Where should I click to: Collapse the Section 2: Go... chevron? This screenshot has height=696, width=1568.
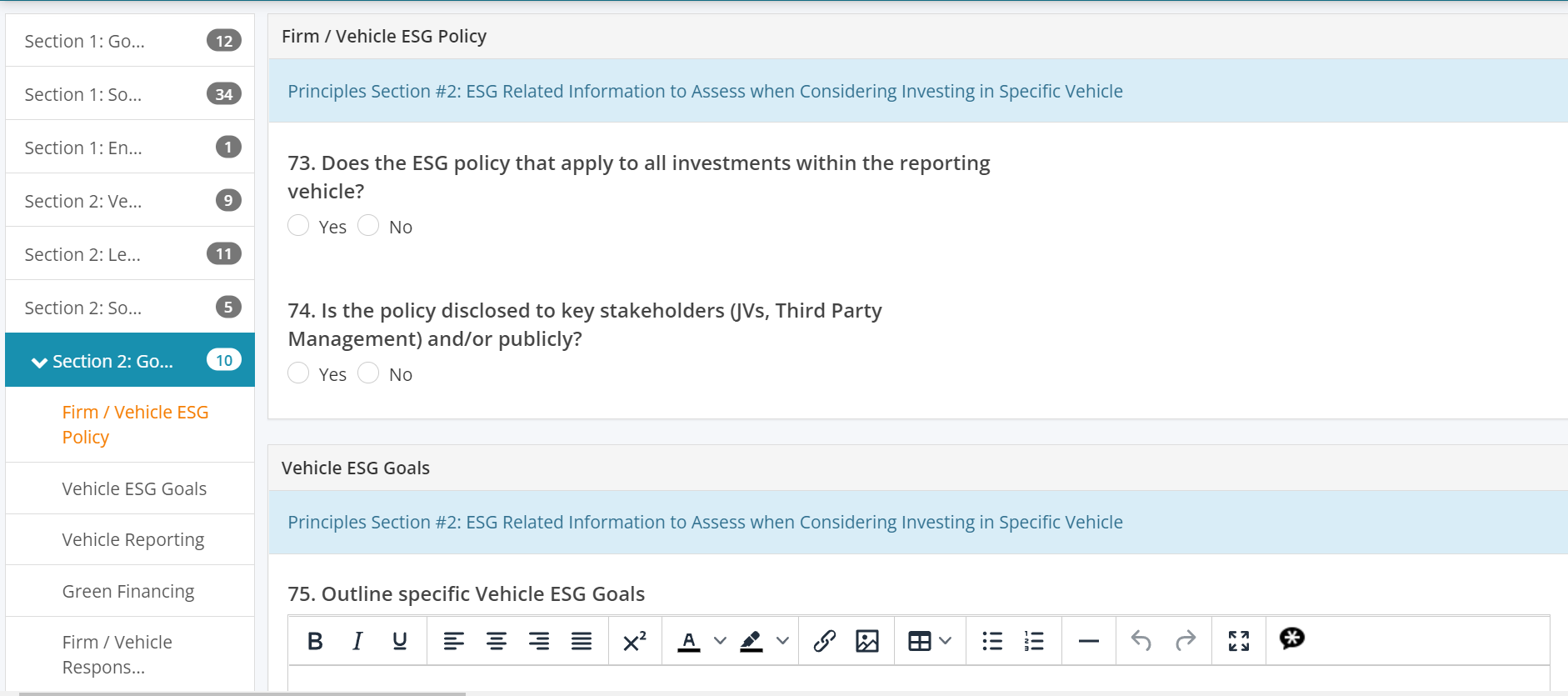[x=38, y=362]
